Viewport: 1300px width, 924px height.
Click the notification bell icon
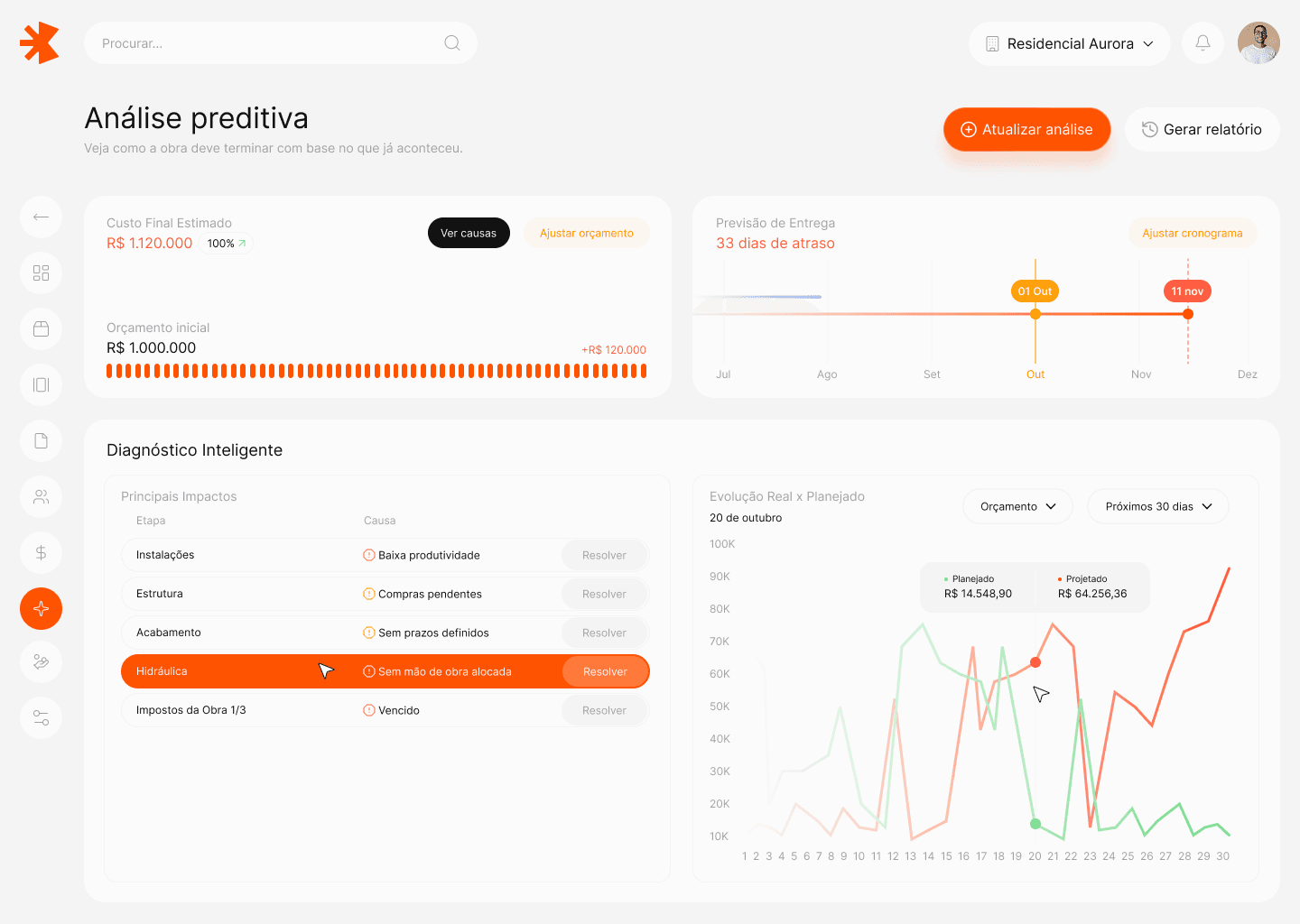coord(1202,42)
